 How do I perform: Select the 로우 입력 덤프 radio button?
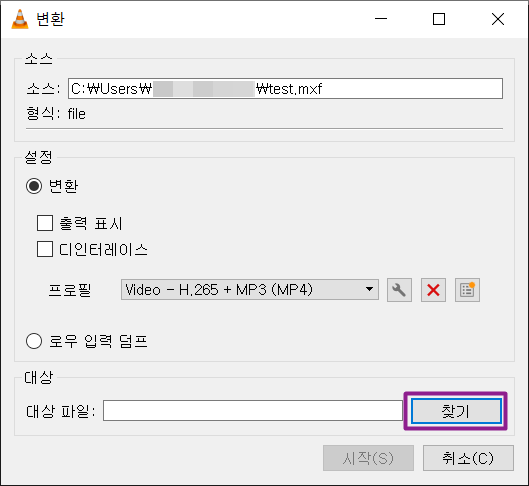click(34, 341)
